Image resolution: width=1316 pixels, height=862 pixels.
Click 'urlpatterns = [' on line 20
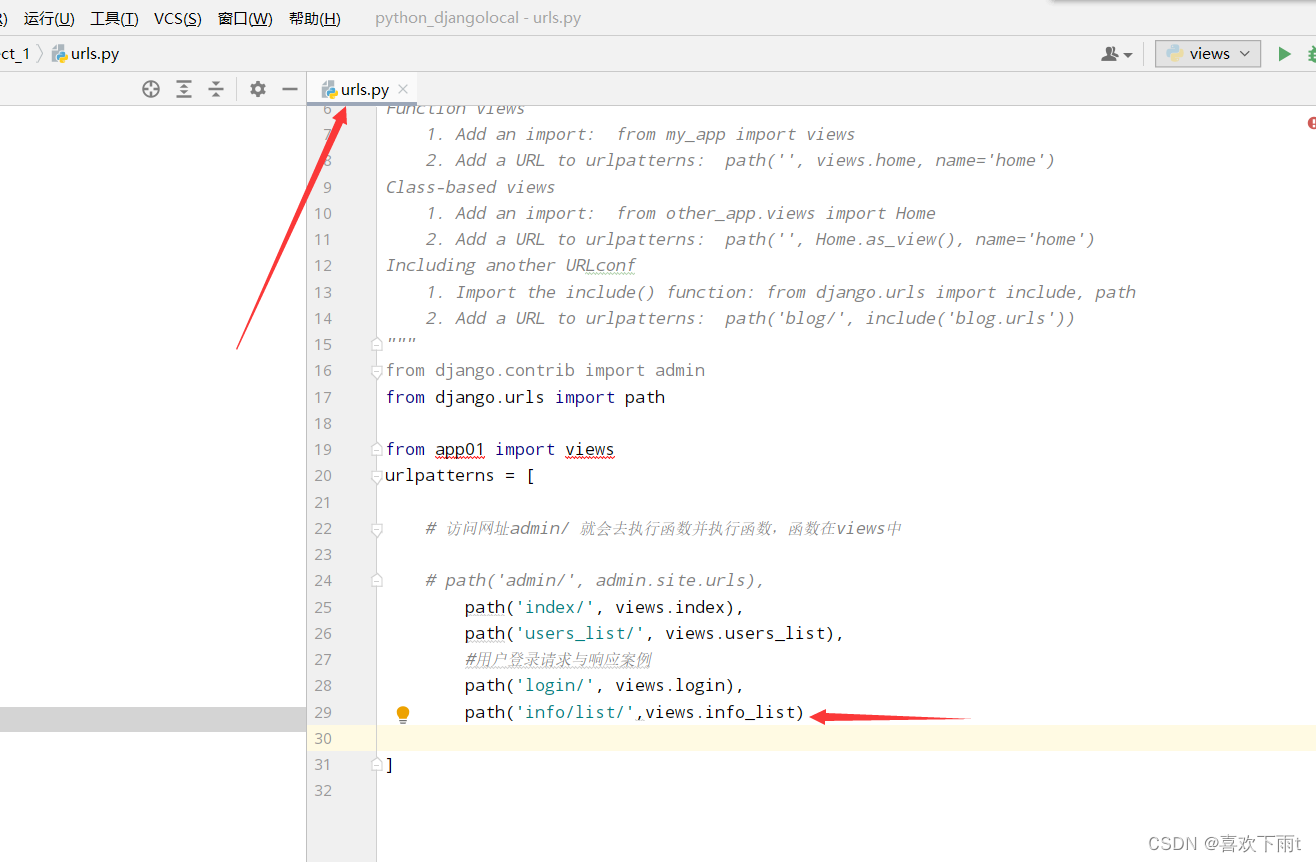pyautogui.click(x=460, y=475)
